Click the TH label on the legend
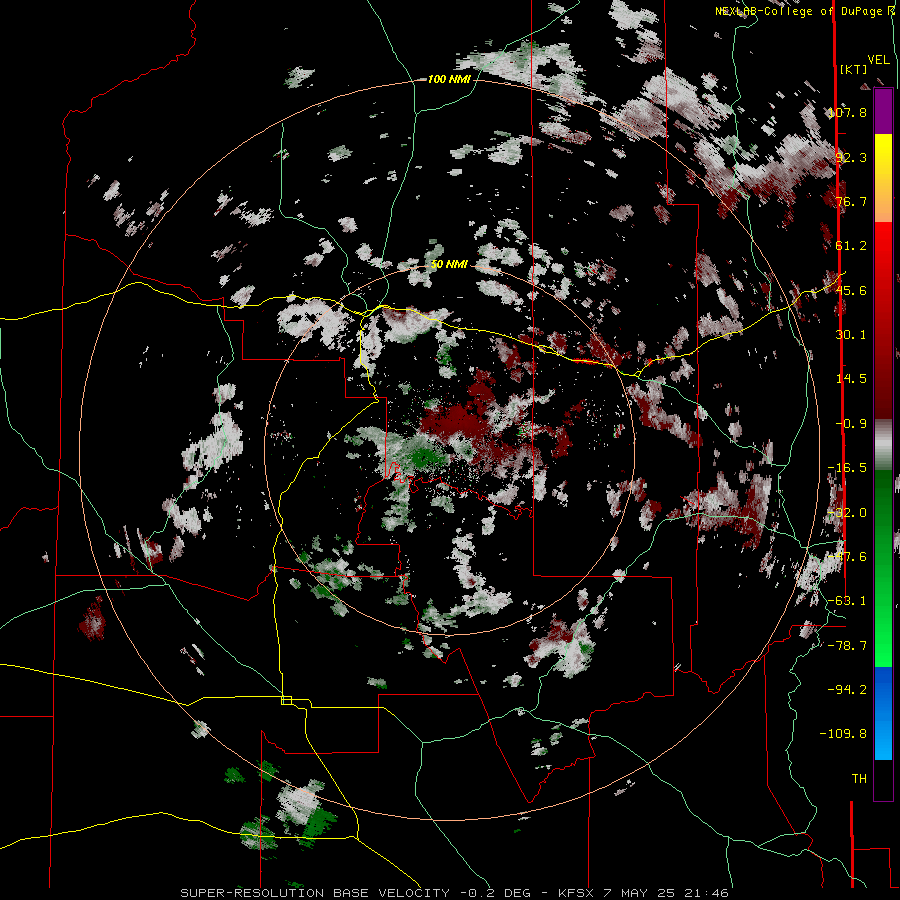 859,779
